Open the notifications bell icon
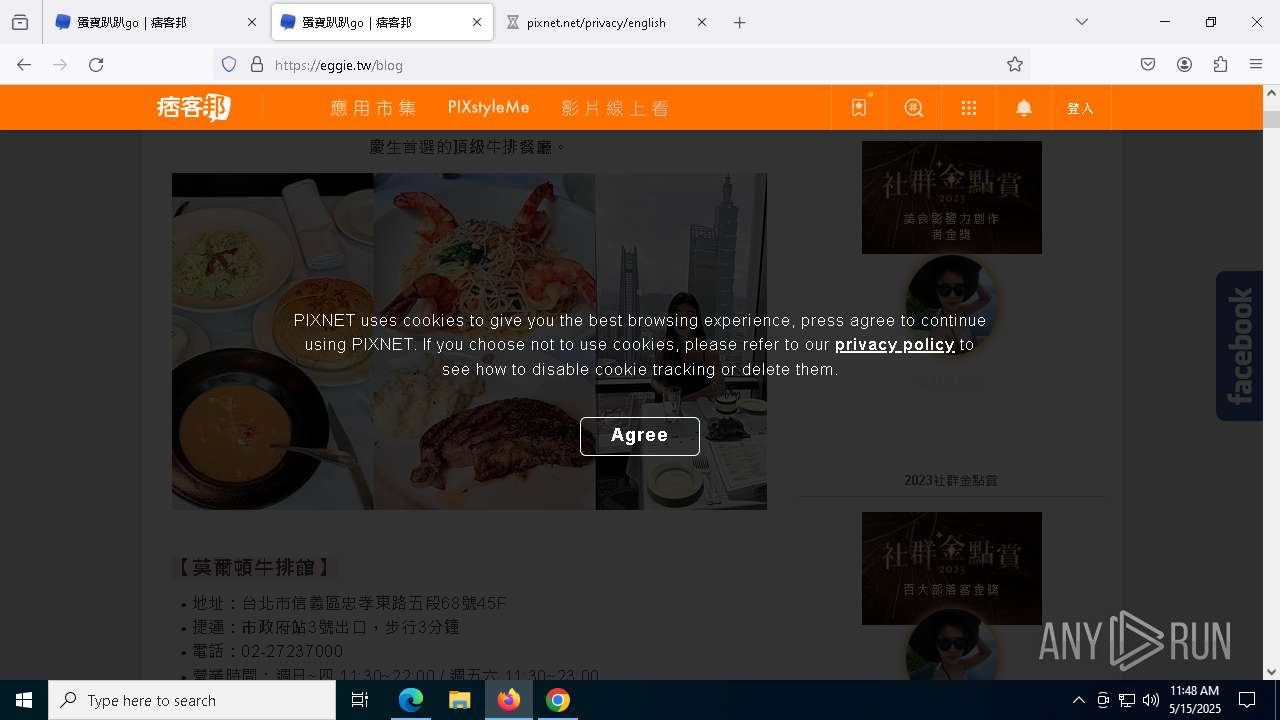 tap(1024, 108)
